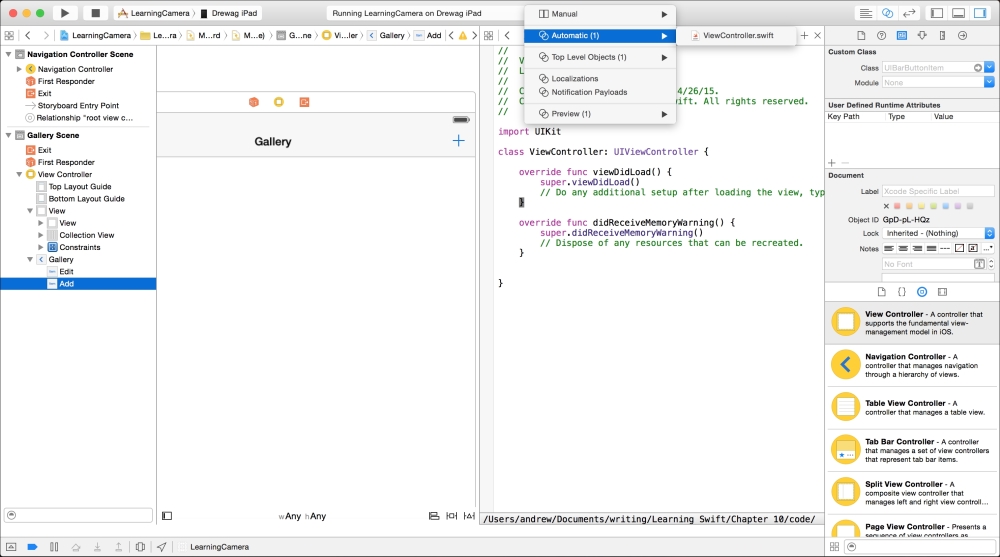Click the Stop button in toolbar
Viewport: 1000px width, 557px height.
96,13
